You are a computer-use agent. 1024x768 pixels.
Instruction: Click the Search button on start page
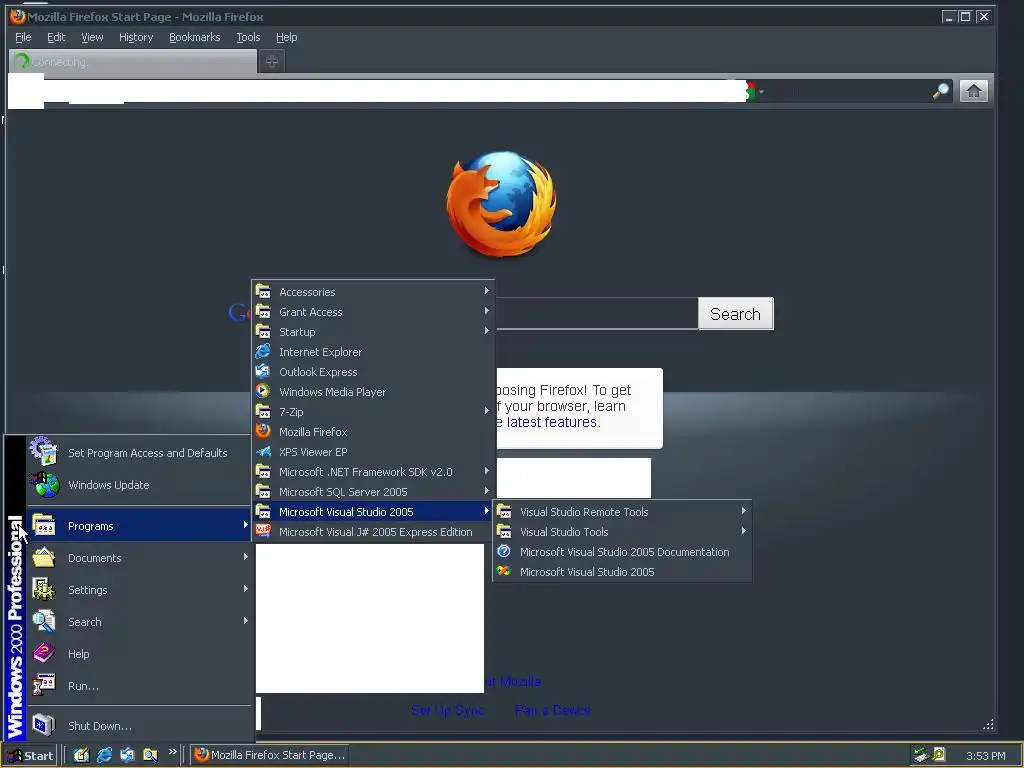pos(735,314)
